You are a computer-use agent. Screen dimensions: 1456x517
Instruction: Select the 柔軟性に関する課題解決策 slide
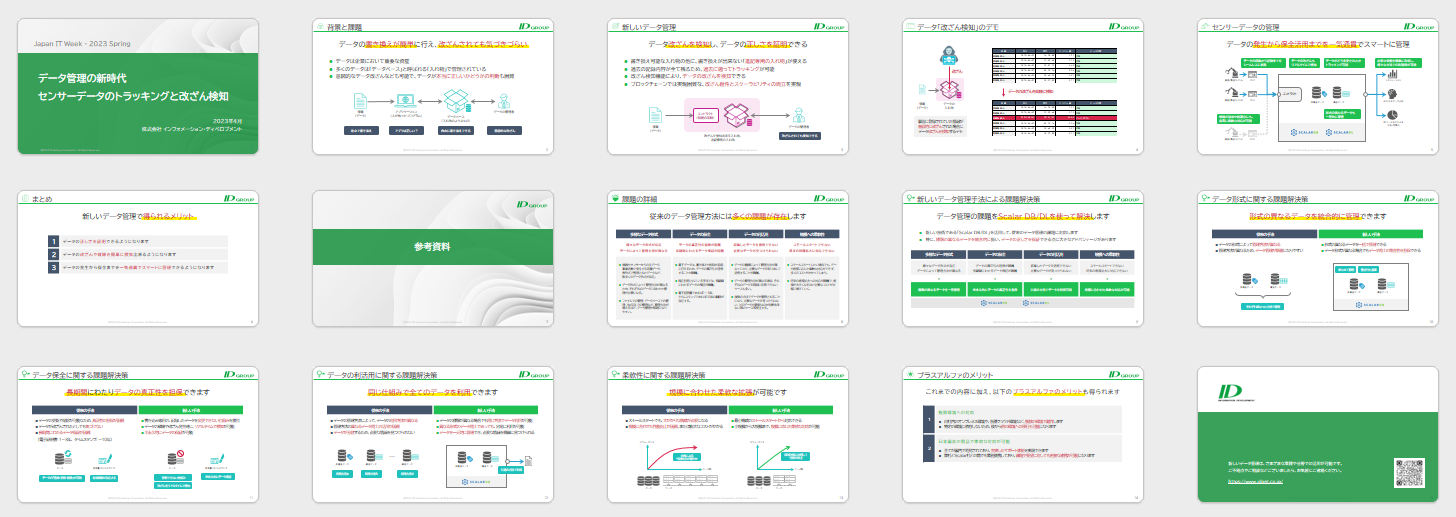pos(728,435)
